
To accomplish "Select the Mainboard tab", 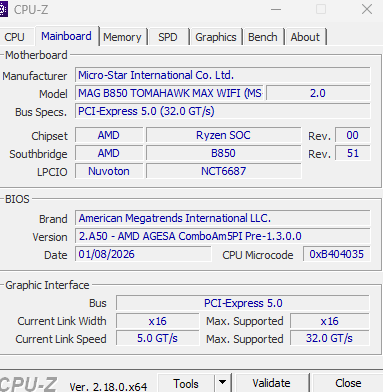I will 66,36.
